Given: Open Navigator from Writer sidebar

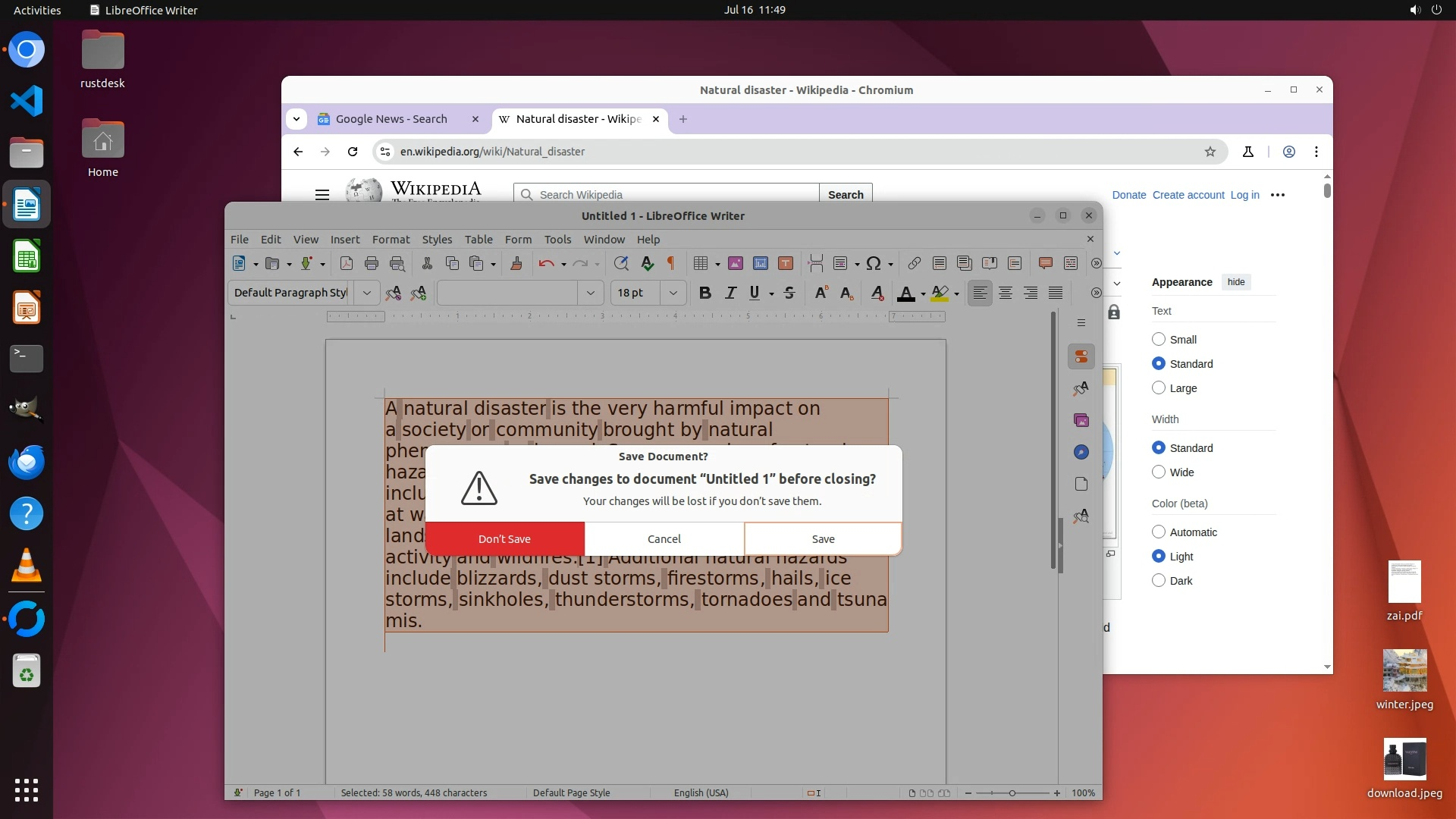Looking at the screenshot, I should pyautogui.click(x=1081, y=452).
